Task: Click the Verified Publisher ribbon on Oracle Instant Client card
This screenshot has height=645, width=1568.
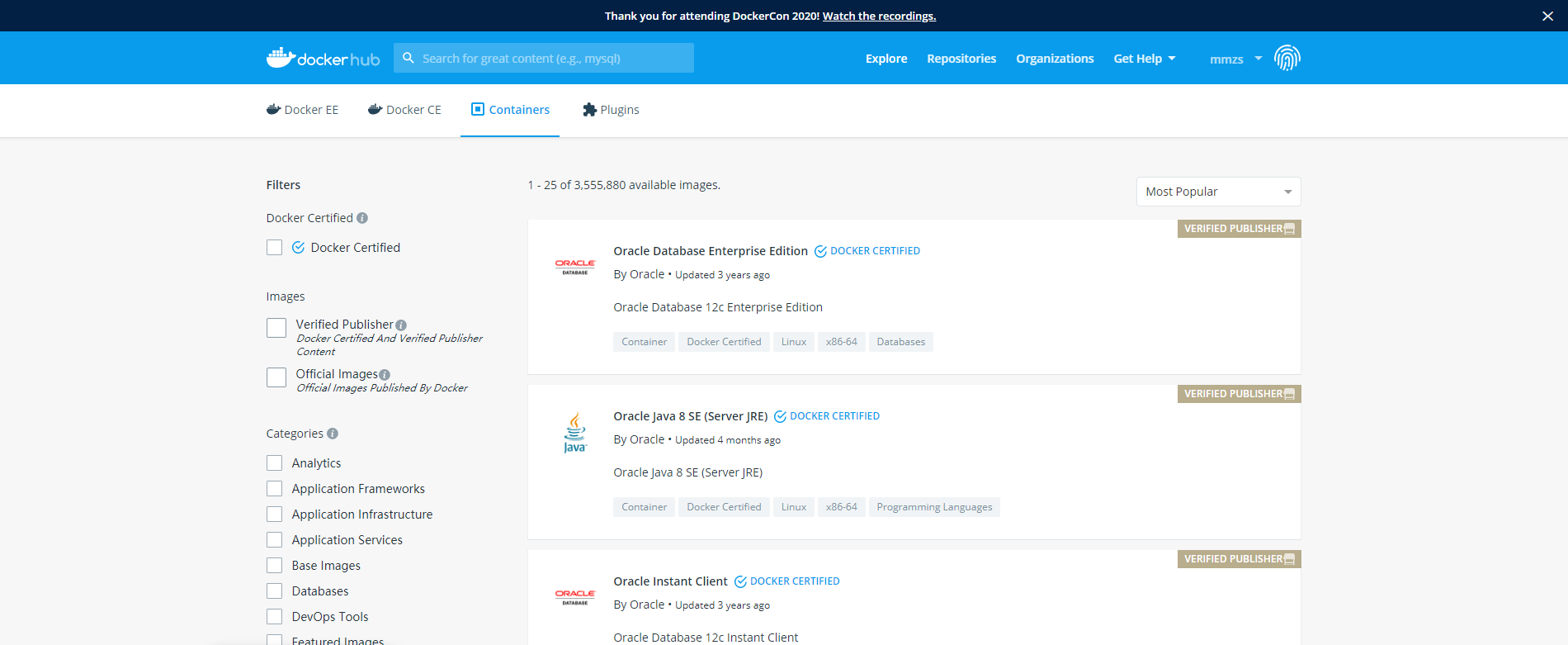Action: pyautogui.click(x=1240, y=559)
